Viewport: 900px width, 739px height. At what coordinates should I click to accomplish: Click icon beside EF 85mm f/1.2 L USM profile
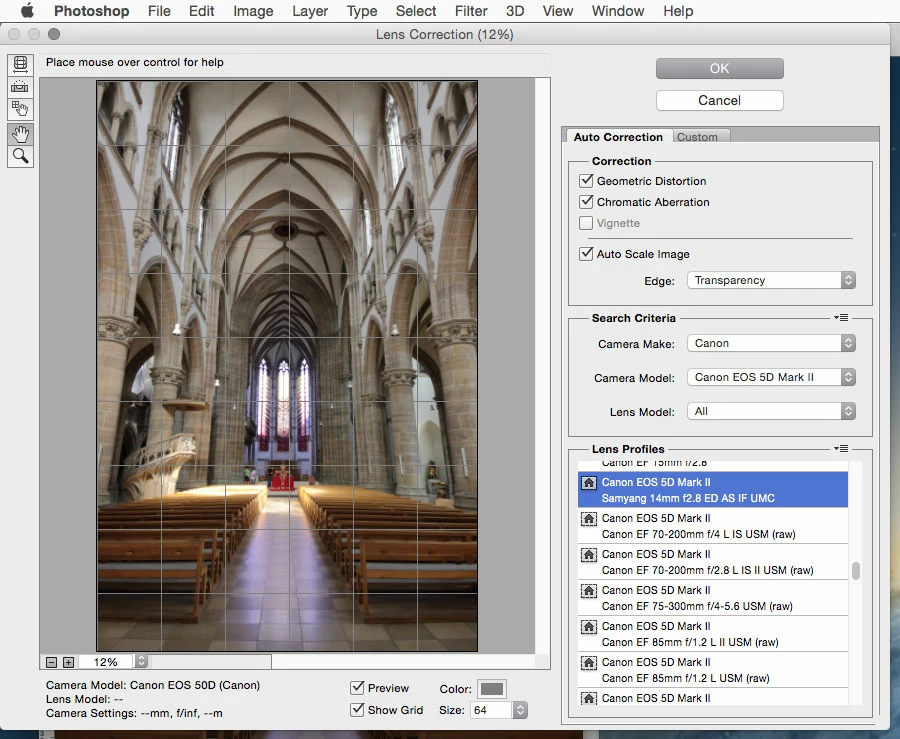point(588,663)
